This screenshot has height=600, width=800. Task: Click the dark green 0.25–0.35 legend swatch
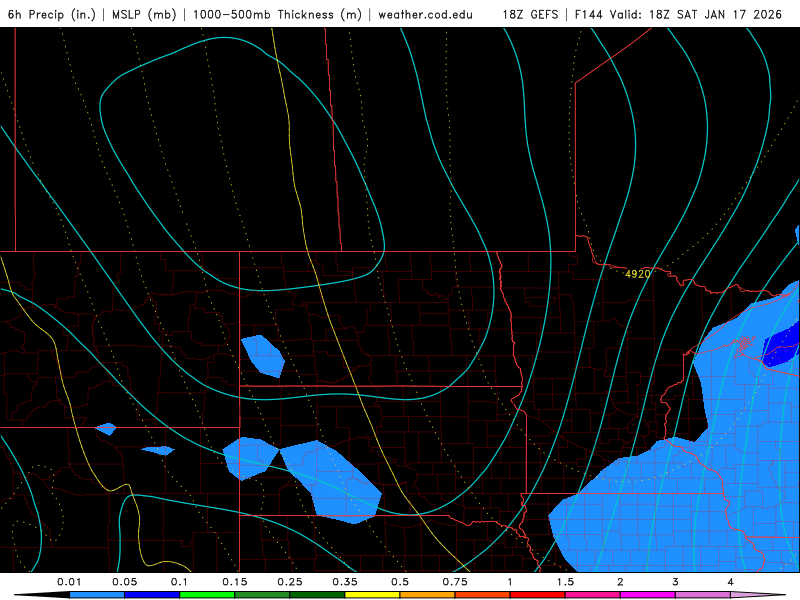[317, 595]
